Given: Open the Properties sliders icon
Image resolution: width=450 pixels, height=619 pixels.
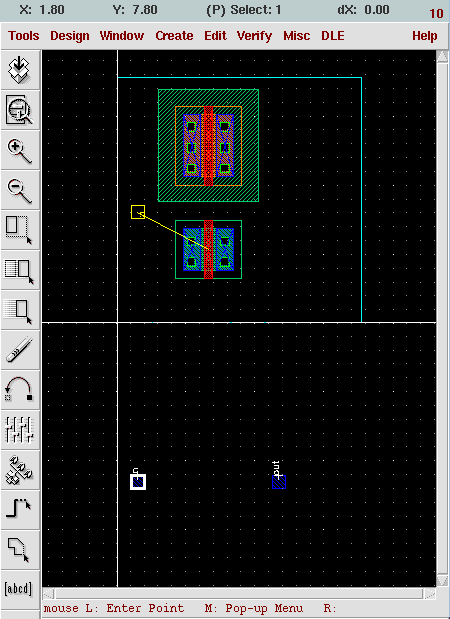Looking at the screenshot, I should [19, 430].
